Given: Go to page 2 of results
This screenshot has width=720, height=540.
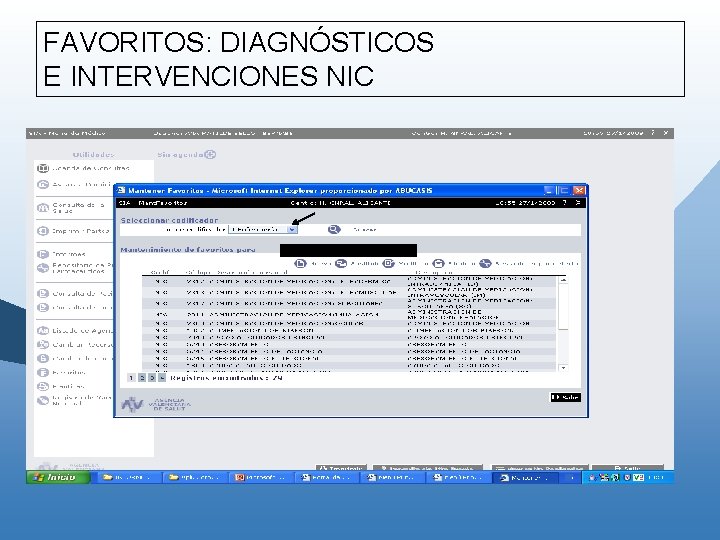Looking at the screenshot, I should [x=142, y=378].
